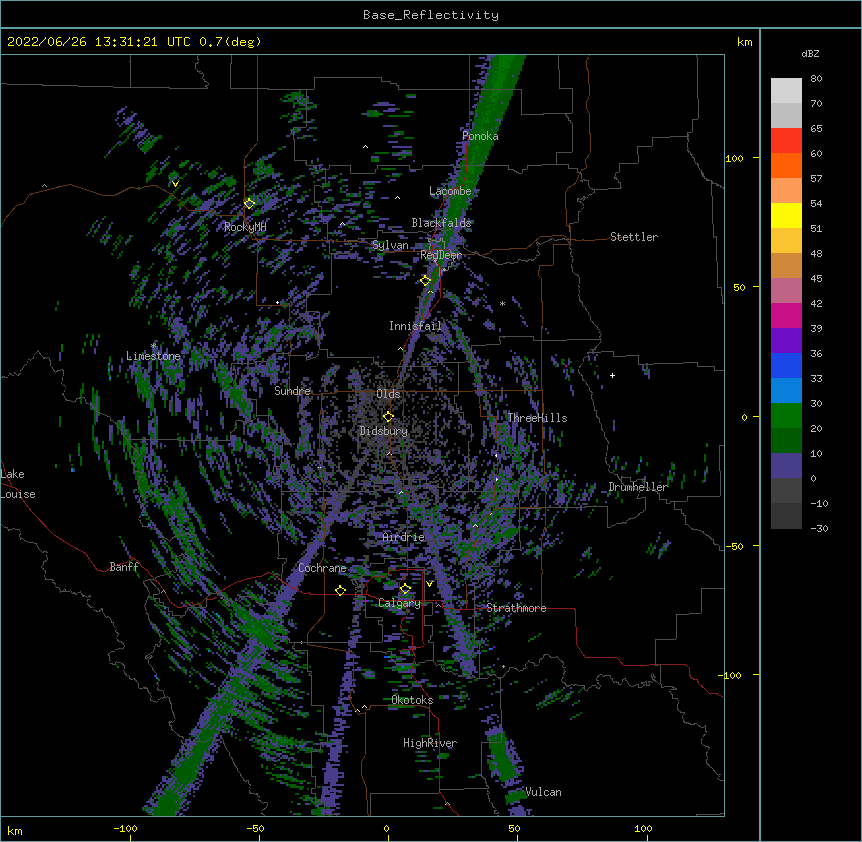
Task: Select the Calgary city label
Action: (x=399, y=603)
